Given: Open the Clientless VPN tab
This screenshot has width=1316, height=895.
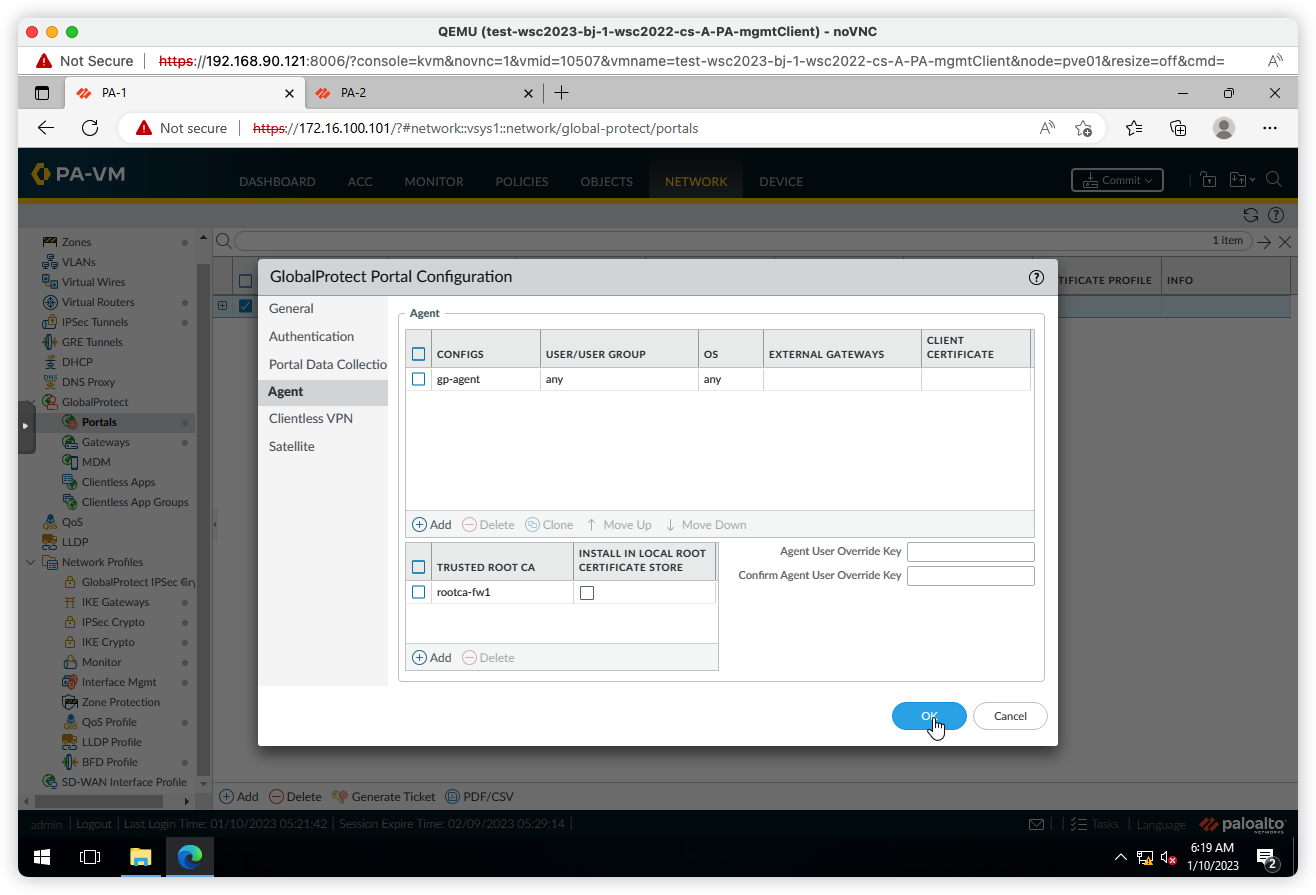Looking at the screenshot, I should pos(311,419).
